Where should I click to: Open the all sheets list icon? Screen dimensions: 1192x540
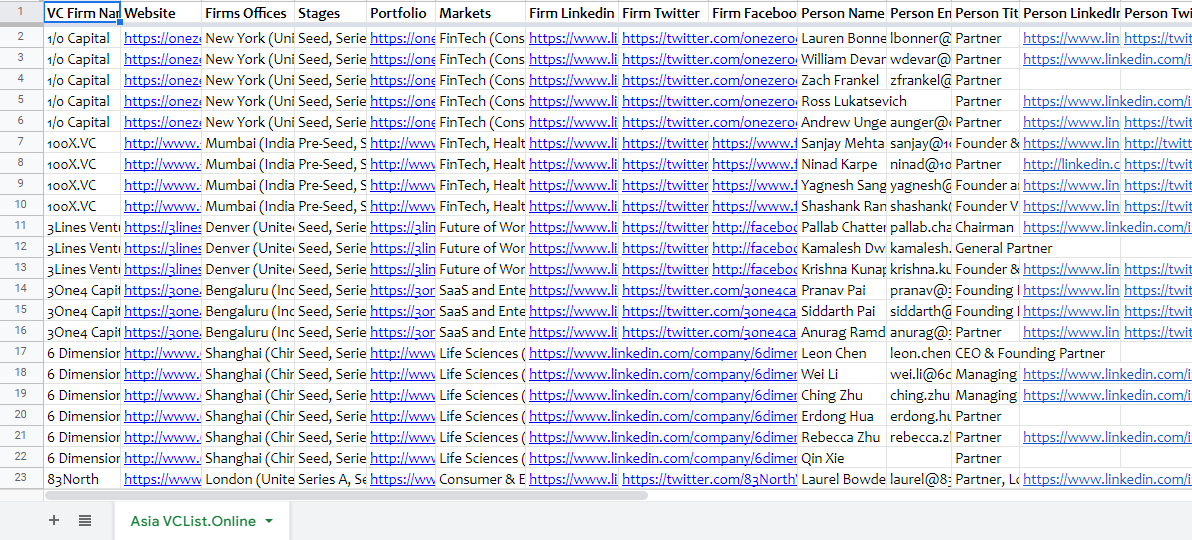pyautogui.click(x=85, y=520)
